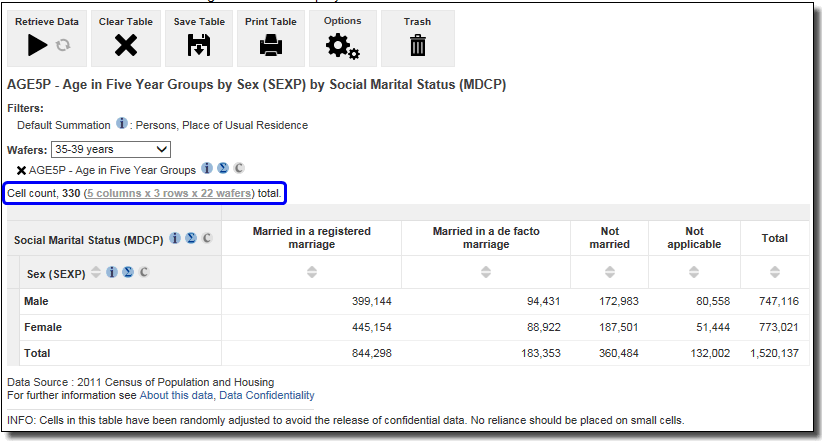Screen dimensions: 822x441
Task: Remove the AGE5P wafer using its X icon
Action: pyautogui.click(x=21, y=171)
